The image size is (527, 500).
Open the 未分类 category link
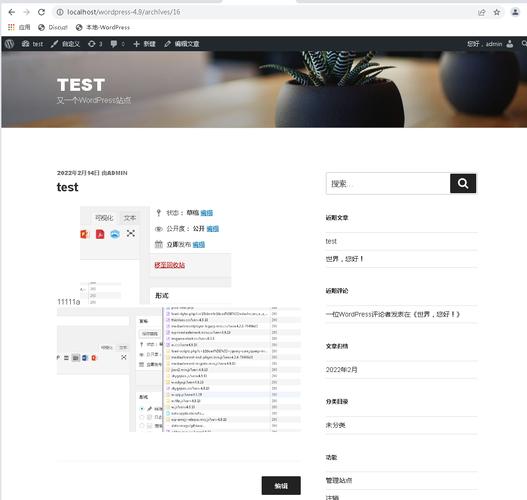(x=335, y=425)
